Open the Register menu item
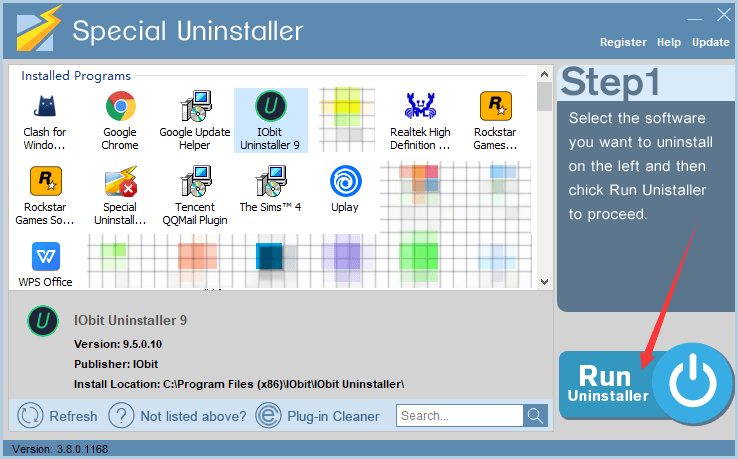Viewport: 738px width, 459px height. click(x=623, y=42)
